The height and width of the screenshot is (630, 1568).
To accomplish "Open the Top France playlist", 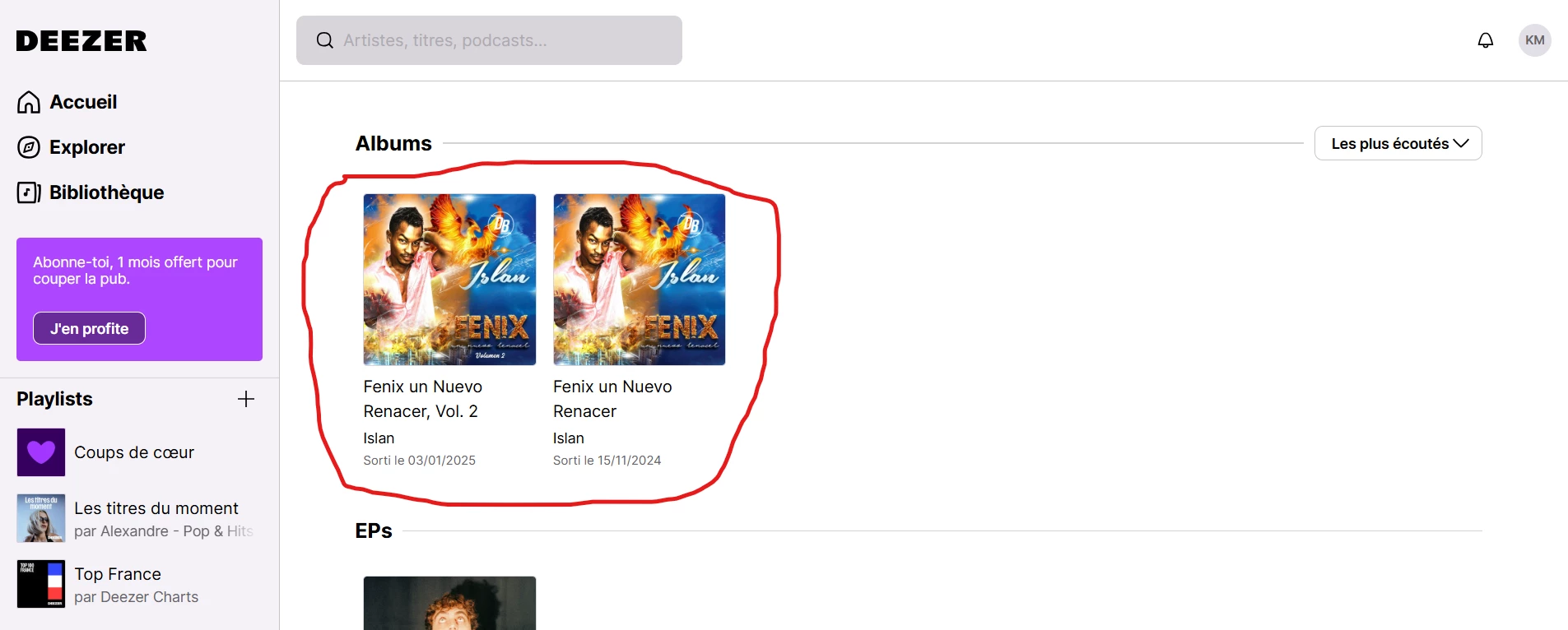I will 118,574.
